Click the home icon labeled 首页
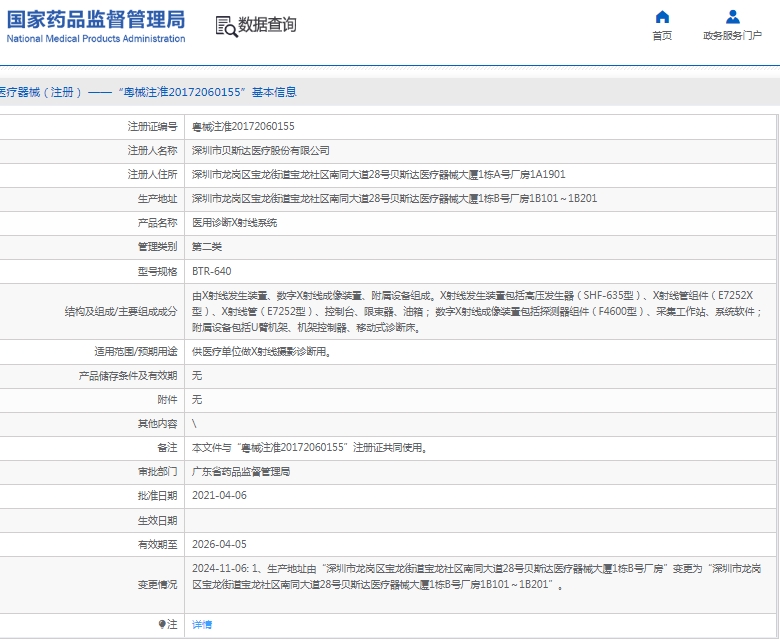This screenshot has width=780, height=643. point(662,17)
